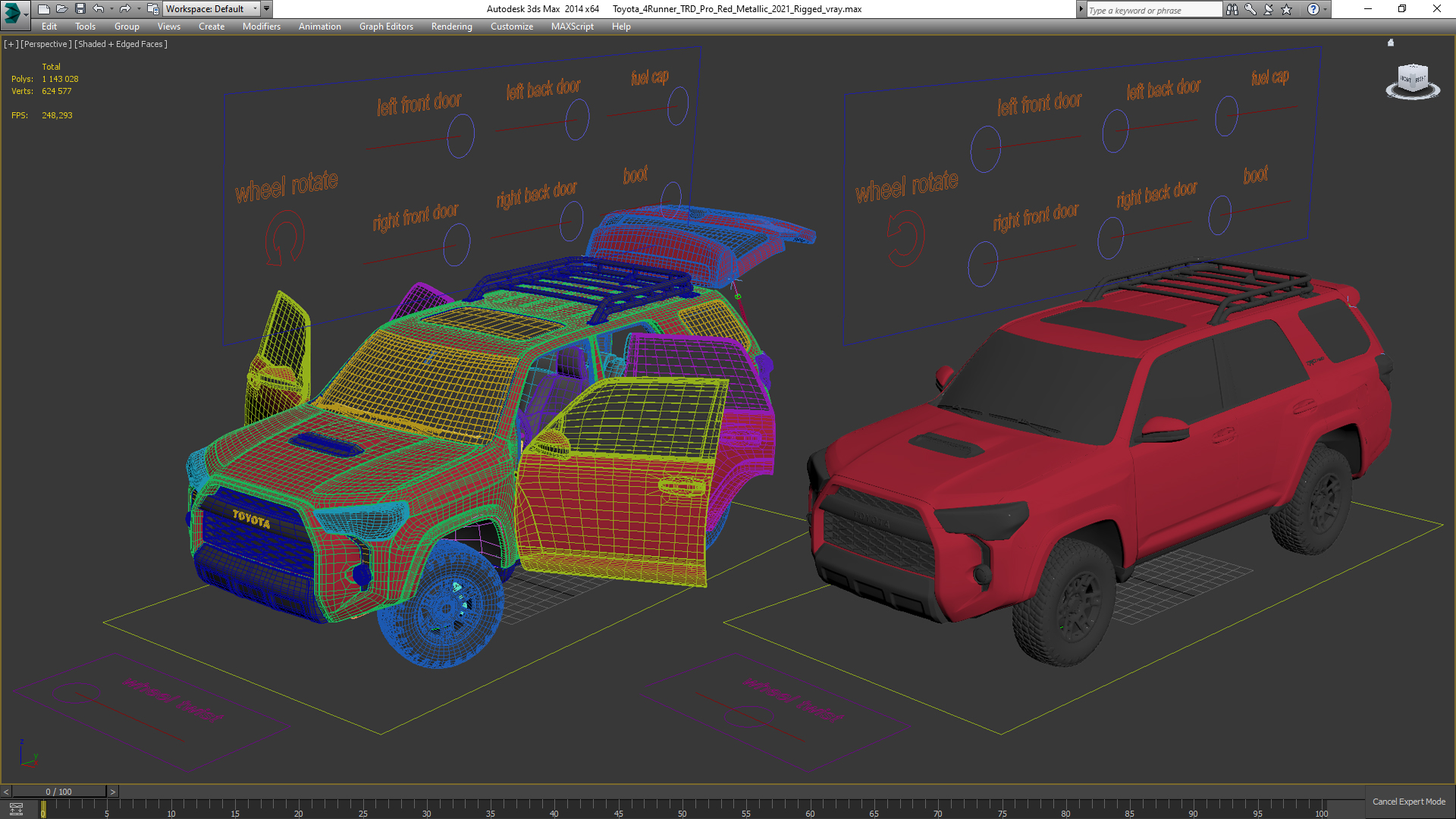Select left front door slider circle on left panel

pos(460,136)
